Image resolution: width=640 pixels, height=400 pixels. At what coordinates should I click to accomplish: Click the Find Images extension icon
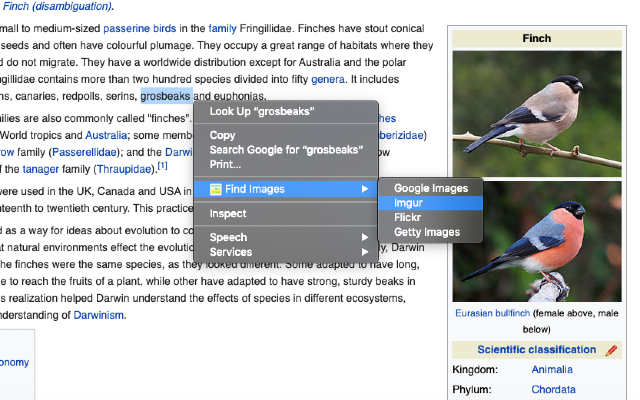(x=215, y=189)
